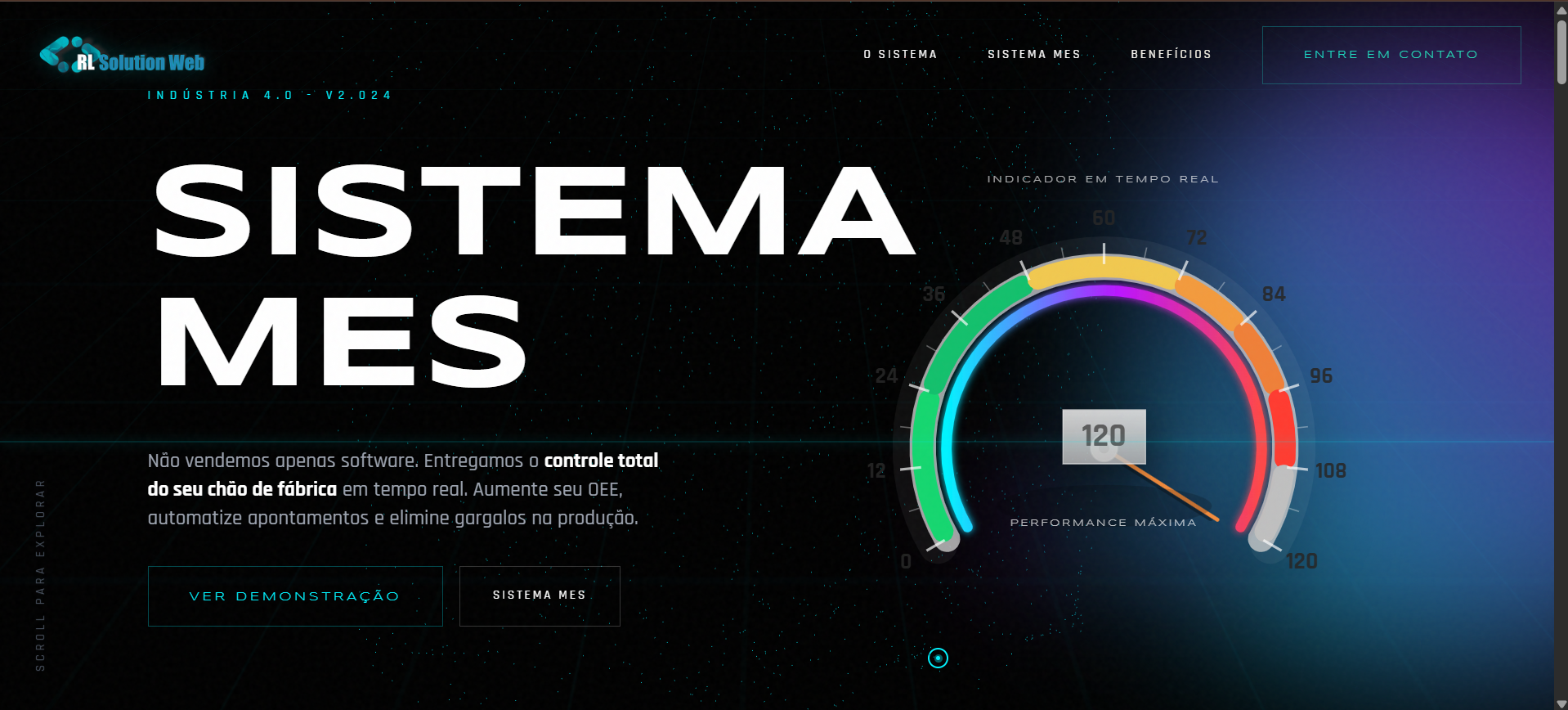Click the VER DEMONSTRAÇÃO button
This screenshot has height=710, width=1568.
click(x=295, y=596)
